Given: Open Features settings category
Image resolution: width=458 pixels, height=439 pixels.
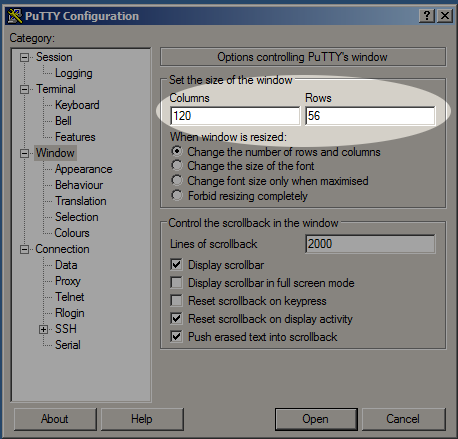Looking at the screenshot, I should coord(75,137).
